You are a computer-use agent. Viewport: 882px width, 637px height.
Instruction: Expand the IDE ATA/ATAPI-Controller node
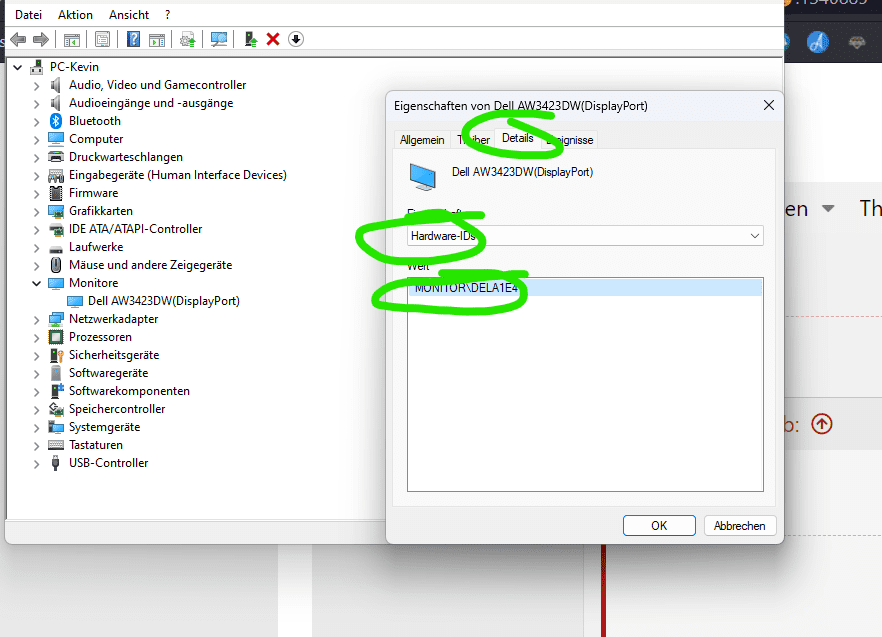tap(37, 230)
